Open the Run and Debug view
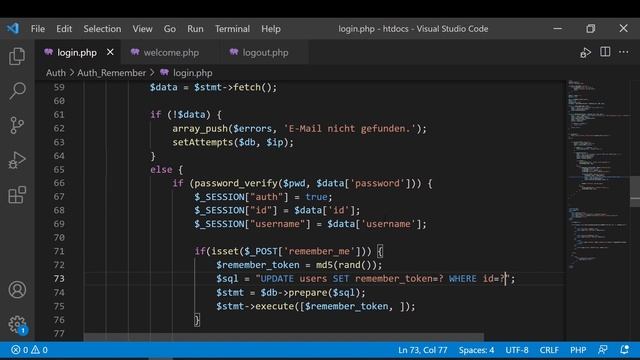 (x=17, y=160)
